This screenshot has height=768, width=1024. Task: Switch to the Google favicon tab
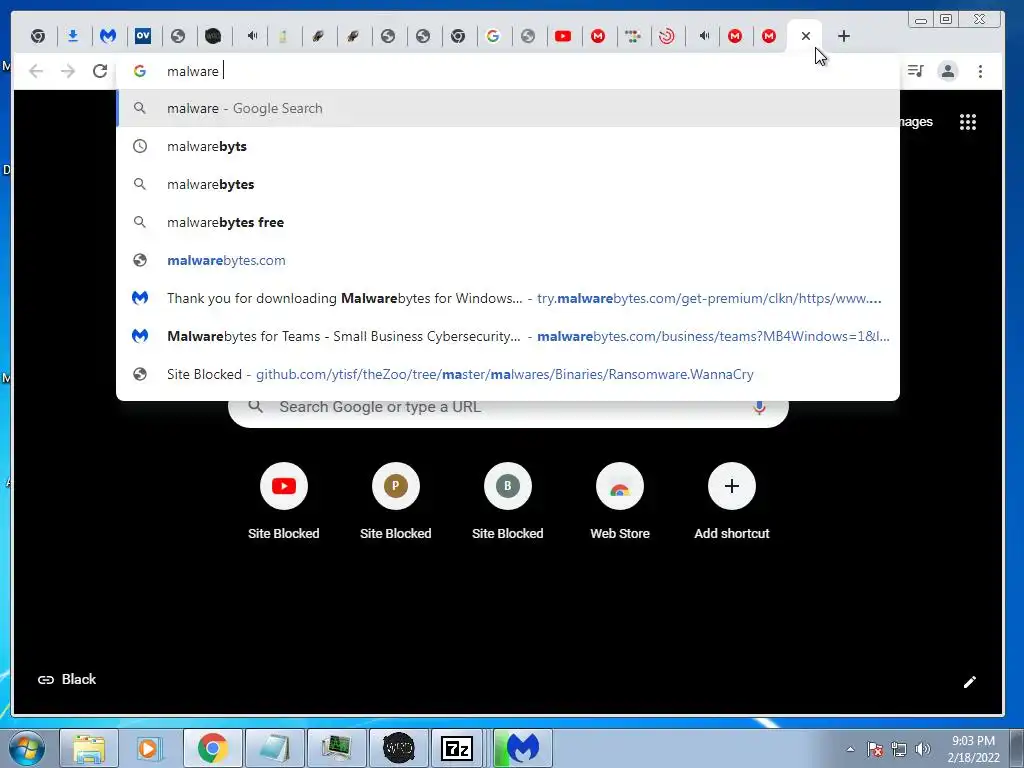(x=493, y=36)
